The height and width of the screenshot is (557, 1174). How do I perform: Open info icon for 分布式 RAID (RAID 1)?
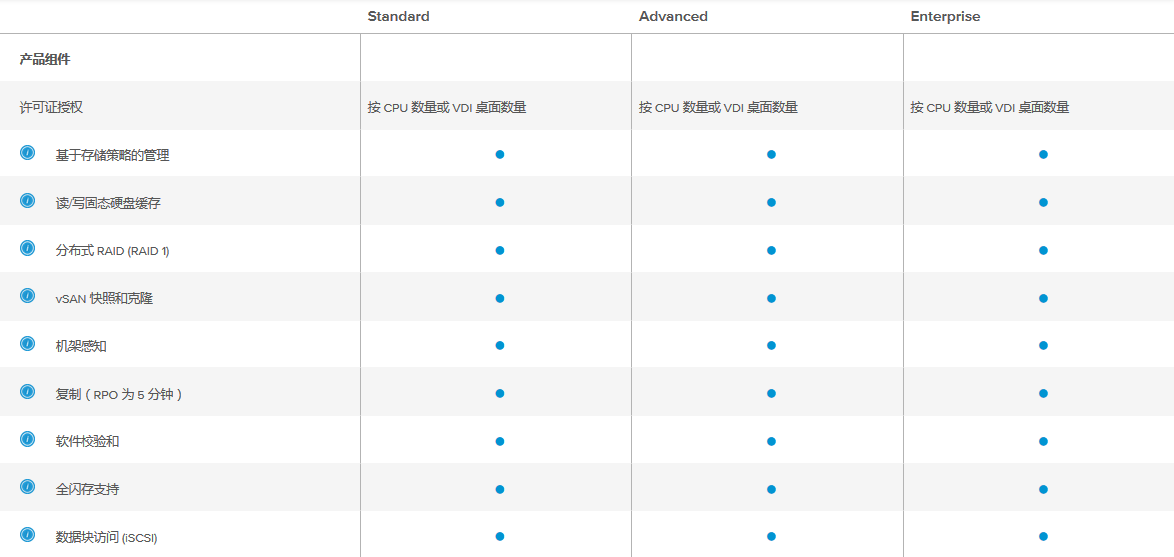[x=28, y=248]
